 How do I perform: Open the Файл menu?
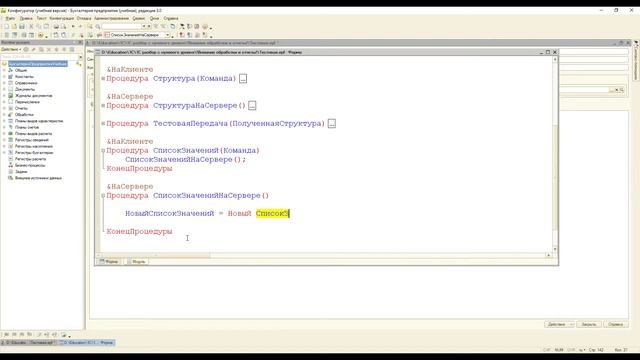point(10,18)
